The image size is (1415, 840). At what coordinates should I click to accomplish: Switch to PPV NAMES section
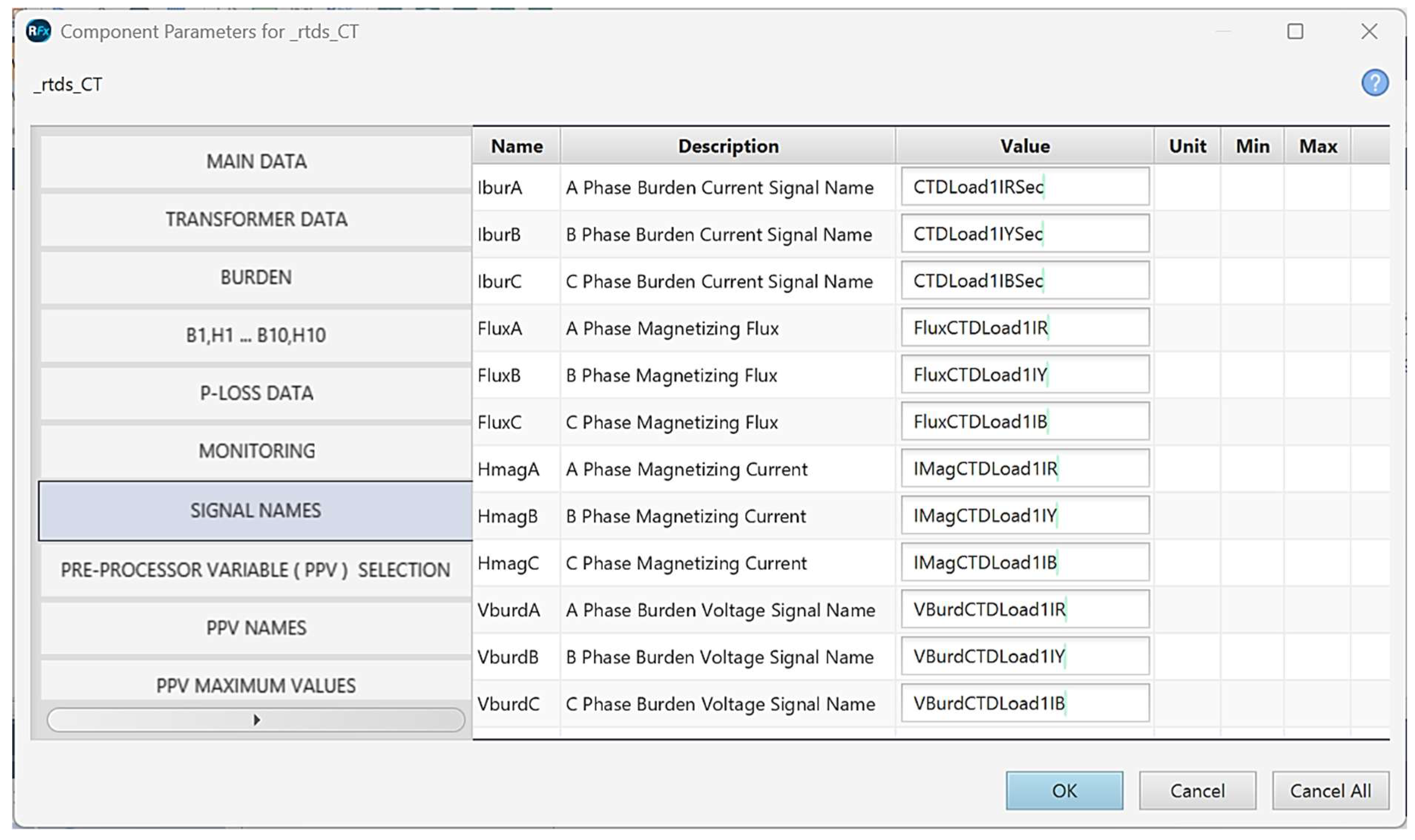click(256, 627)
